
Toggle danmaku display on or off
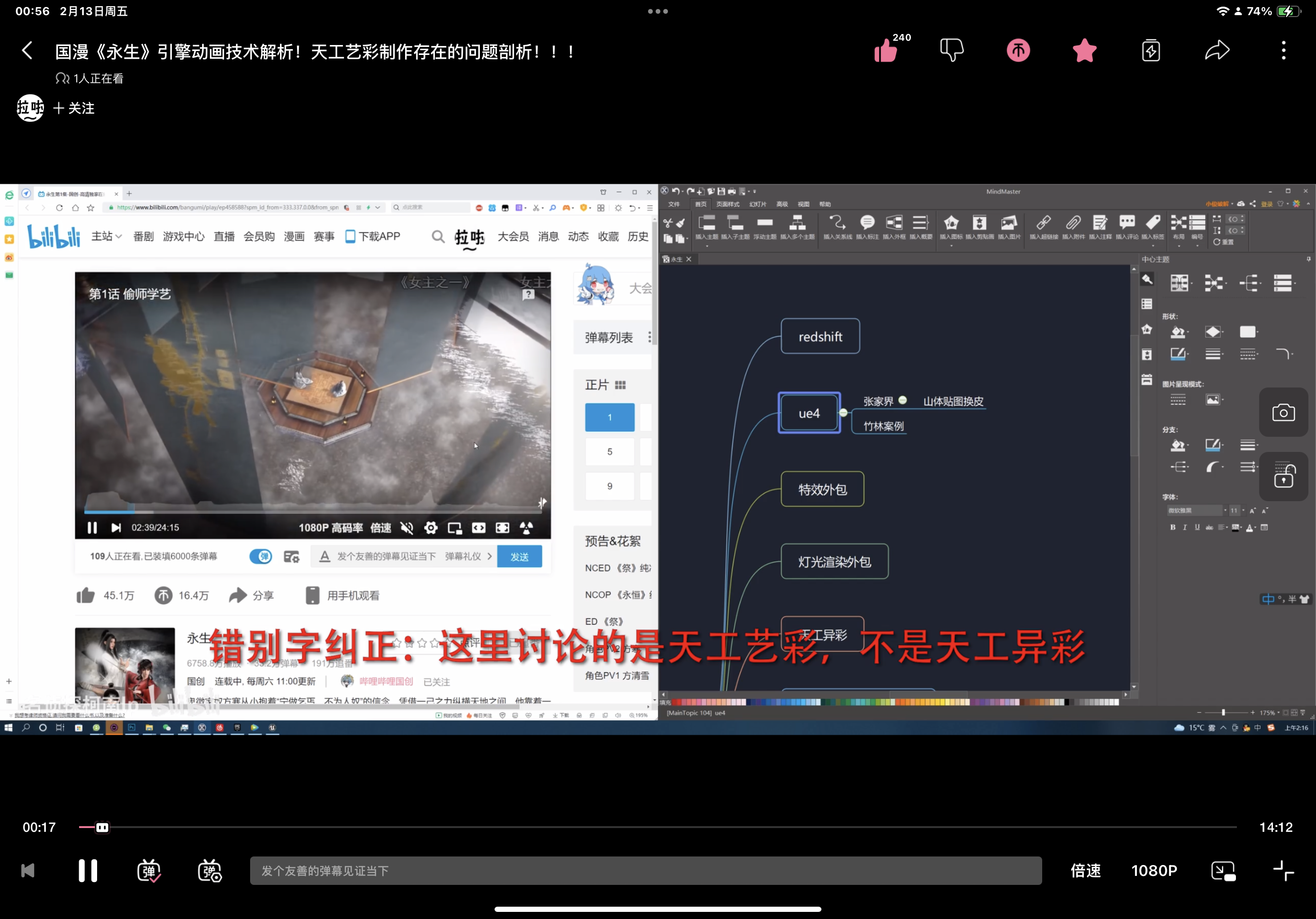(149, 871)
